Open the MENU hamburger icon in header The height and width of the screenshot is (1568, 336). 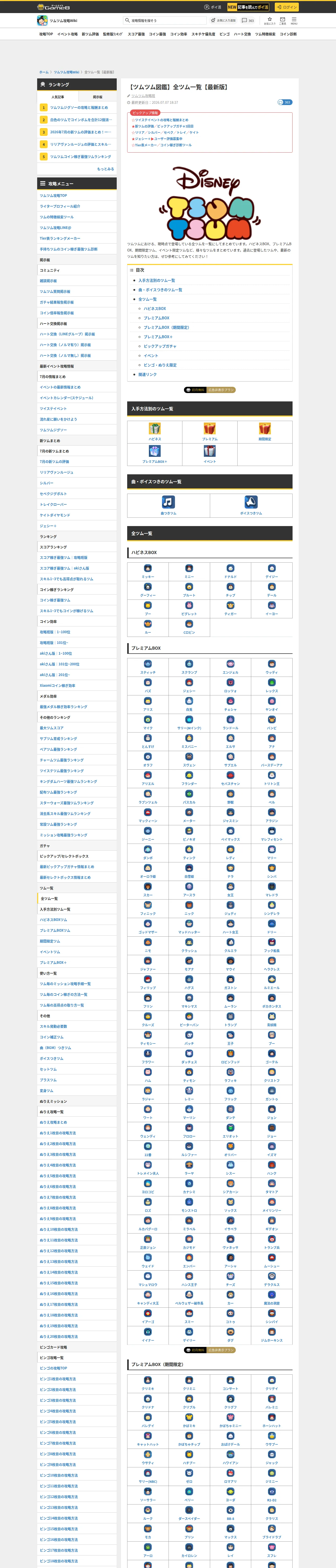(x=294, y=21)
